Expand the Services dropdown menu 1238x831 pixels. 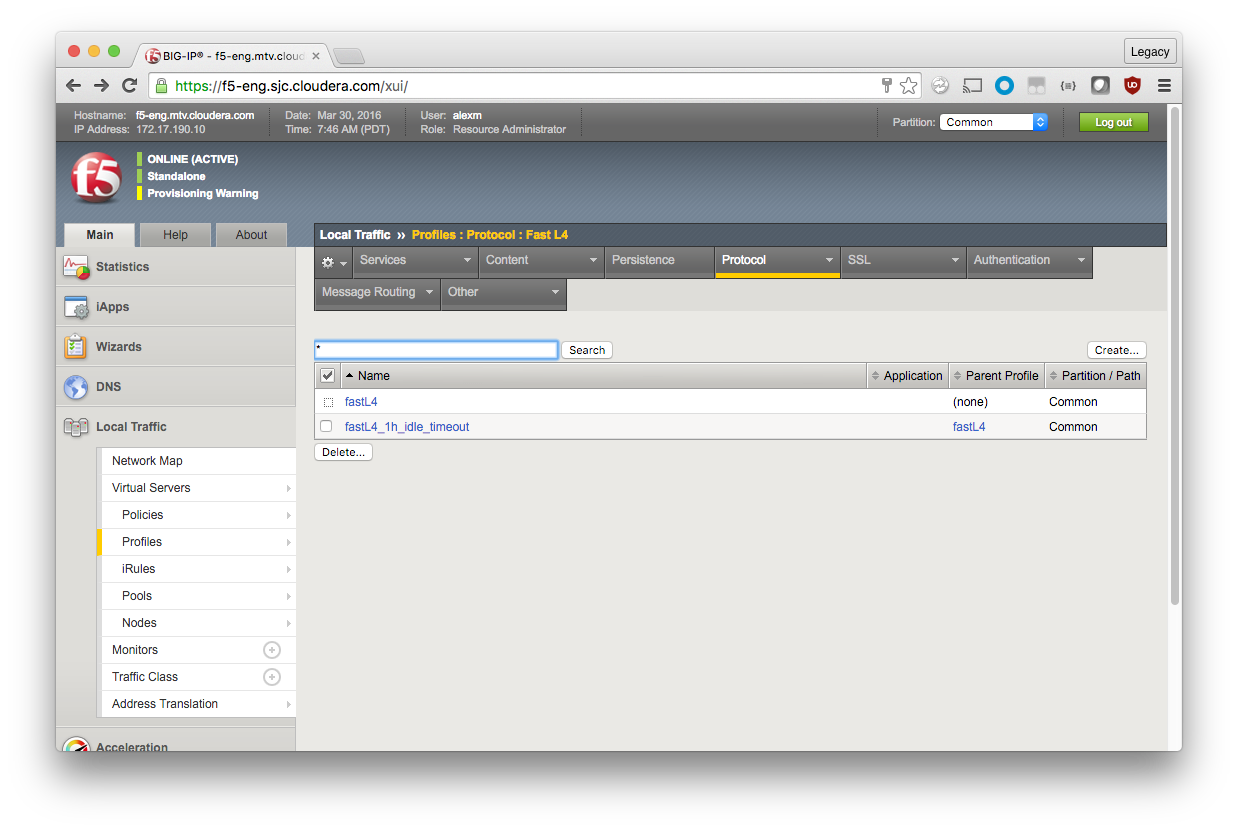click(415, 260)
